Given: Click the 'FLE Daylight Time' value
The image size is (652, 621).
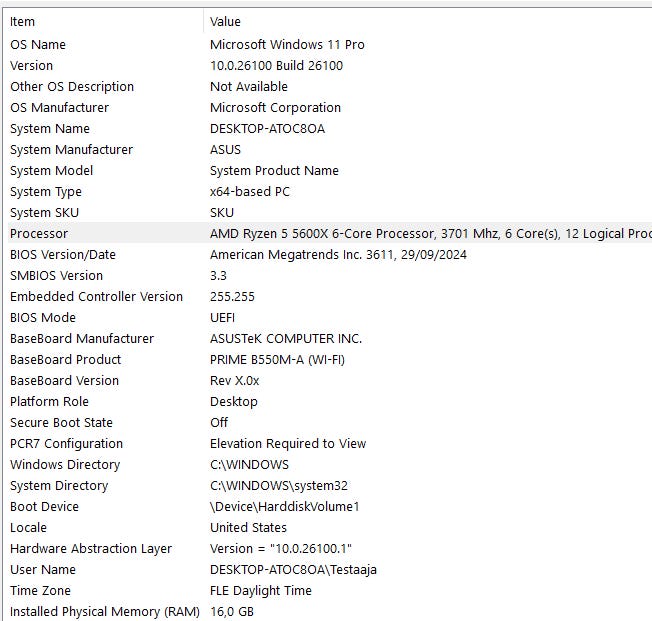Looking at the screenshot, I should click(x=261, y=591).
